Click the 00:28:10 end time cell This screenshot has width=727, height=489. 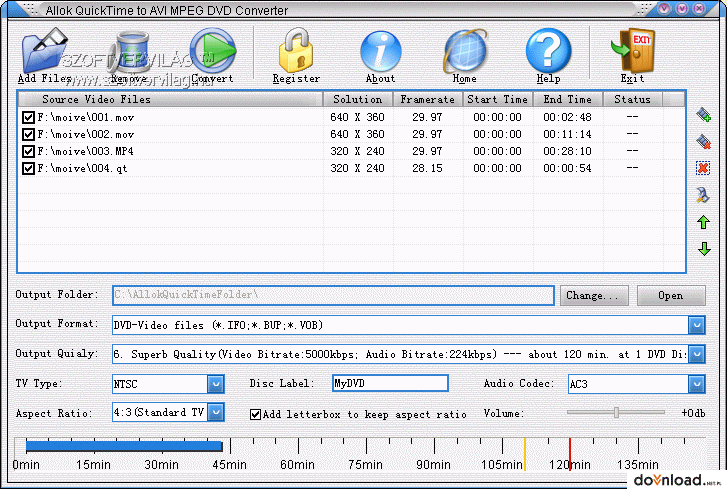point(568,151)
